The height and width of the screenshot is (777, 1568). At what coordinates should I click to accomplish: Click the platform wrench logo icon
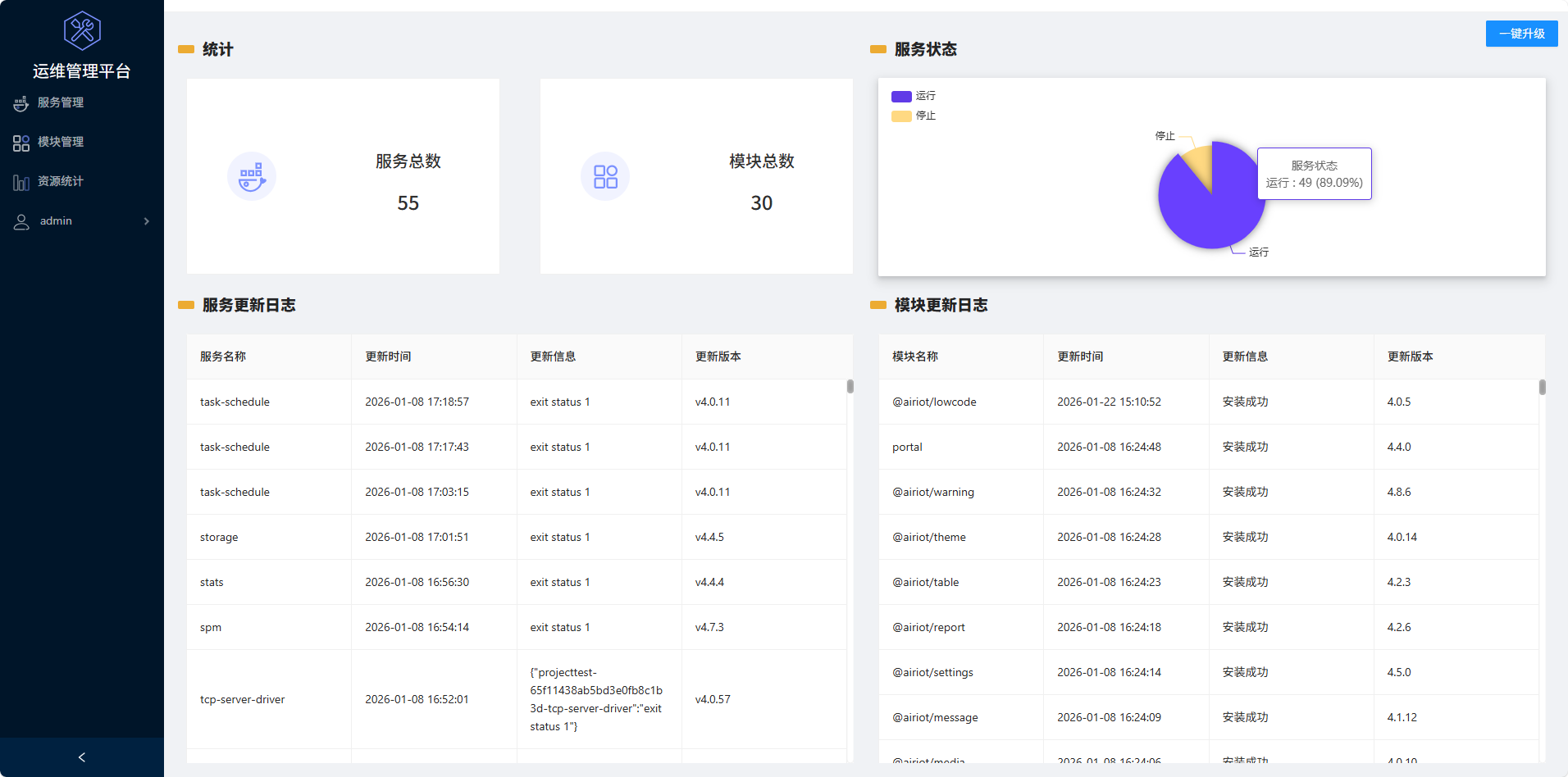(x=82, y=31)
